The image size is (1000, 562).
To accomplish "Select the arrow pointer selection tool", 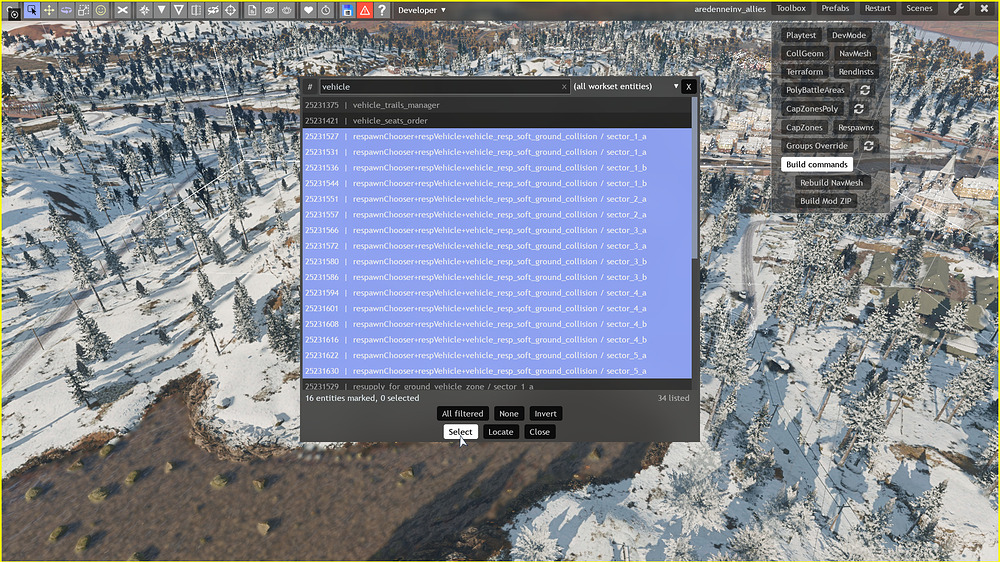I will click(32, 9).
